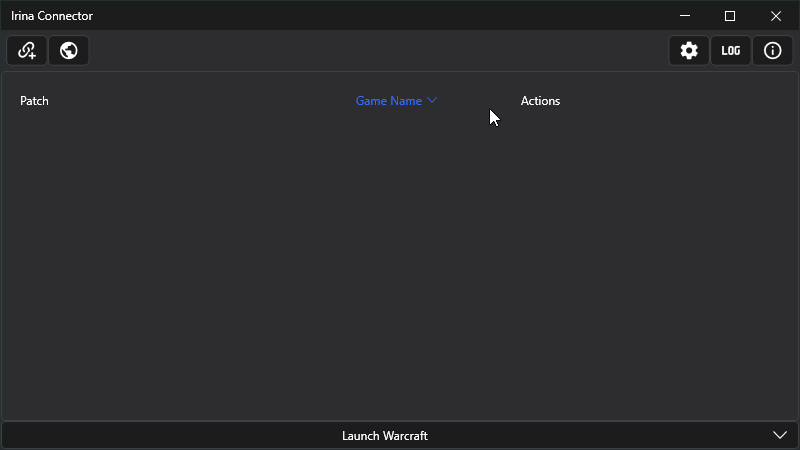Image resolution: width=800 pixels, height=450 pixels.
Task: Show the LOG panel
Action: [731, 51]
